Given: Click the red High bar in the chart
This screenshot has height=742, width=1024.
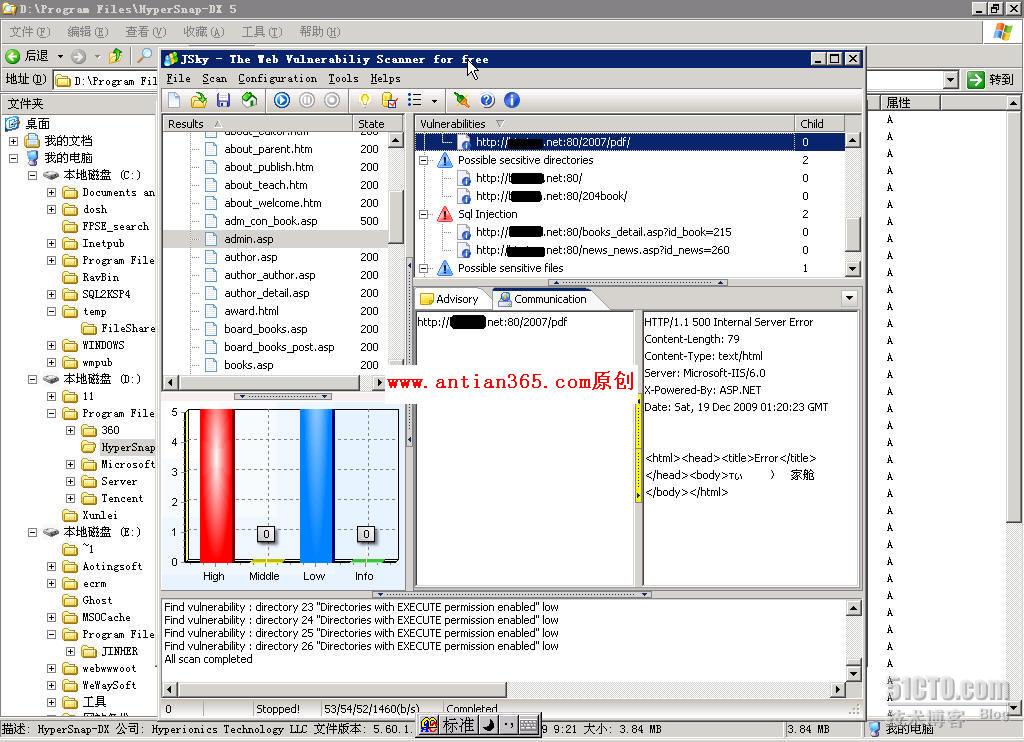Looking at the screenshot, I should 217,485.
